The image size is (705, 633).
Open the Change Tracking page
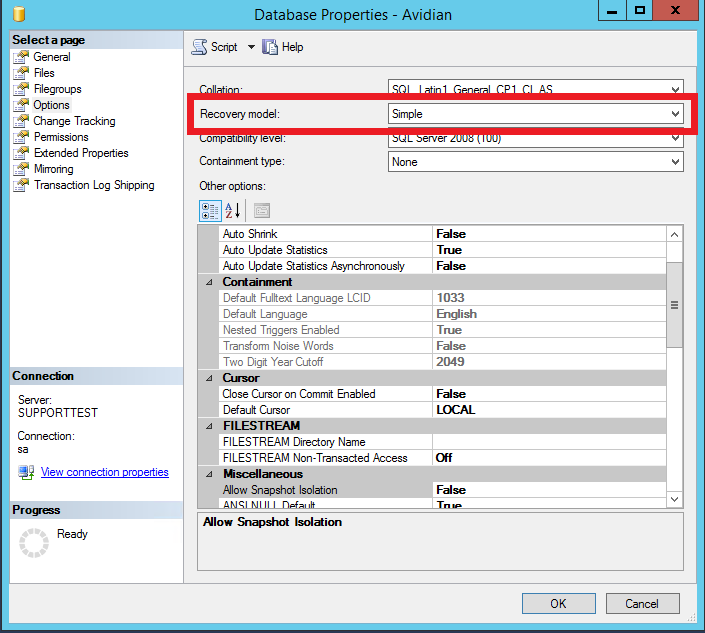point(74,121)
